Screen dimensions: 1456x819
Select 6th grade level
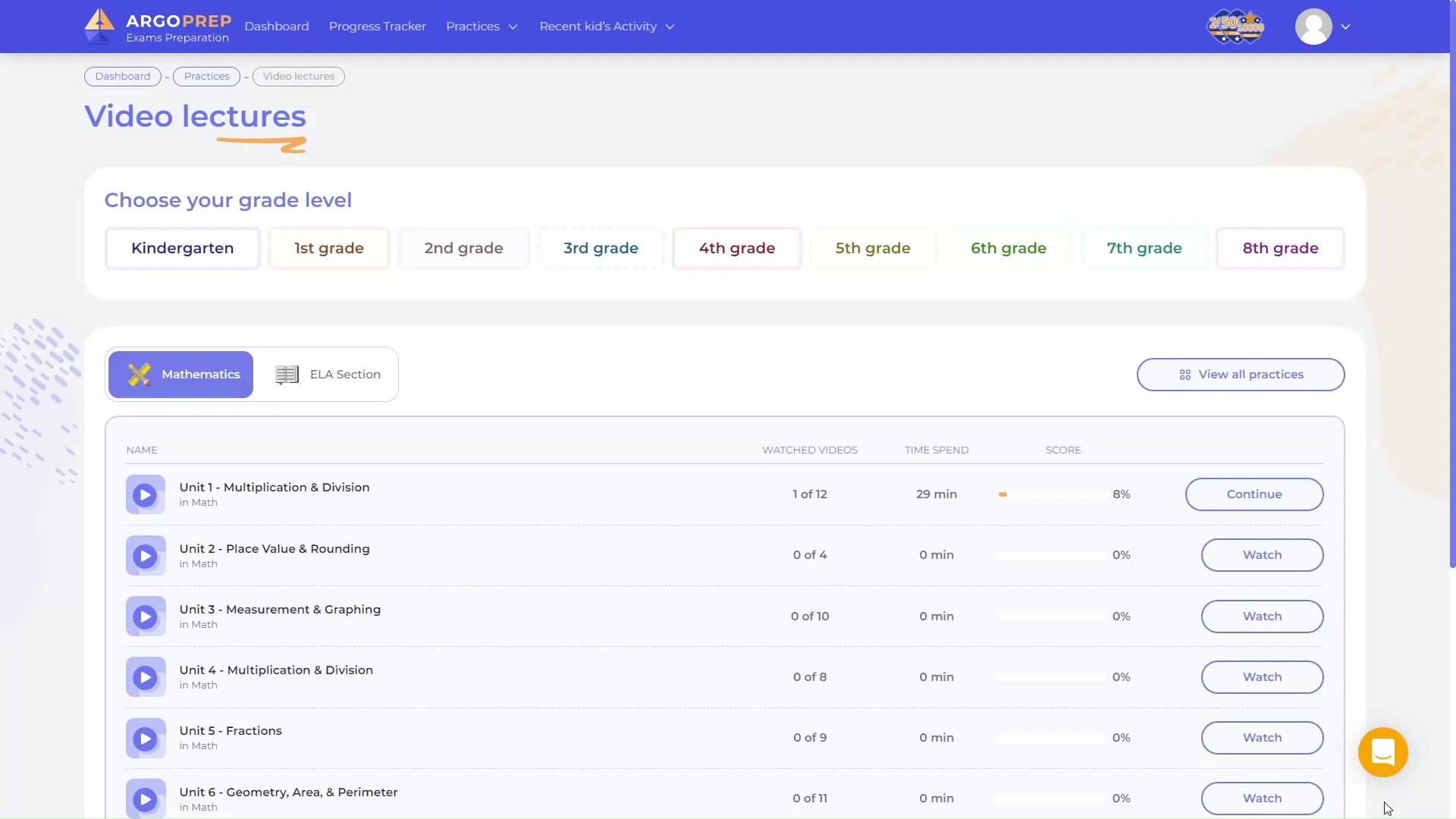click(1009, 248)
